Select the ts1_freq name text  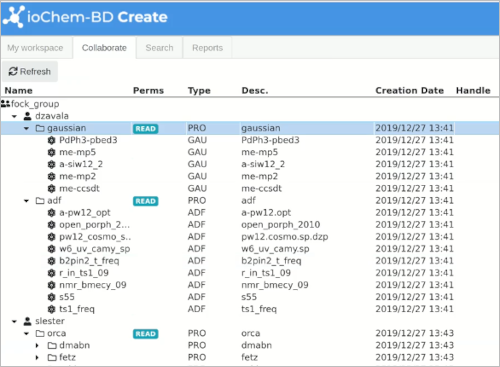77,309
